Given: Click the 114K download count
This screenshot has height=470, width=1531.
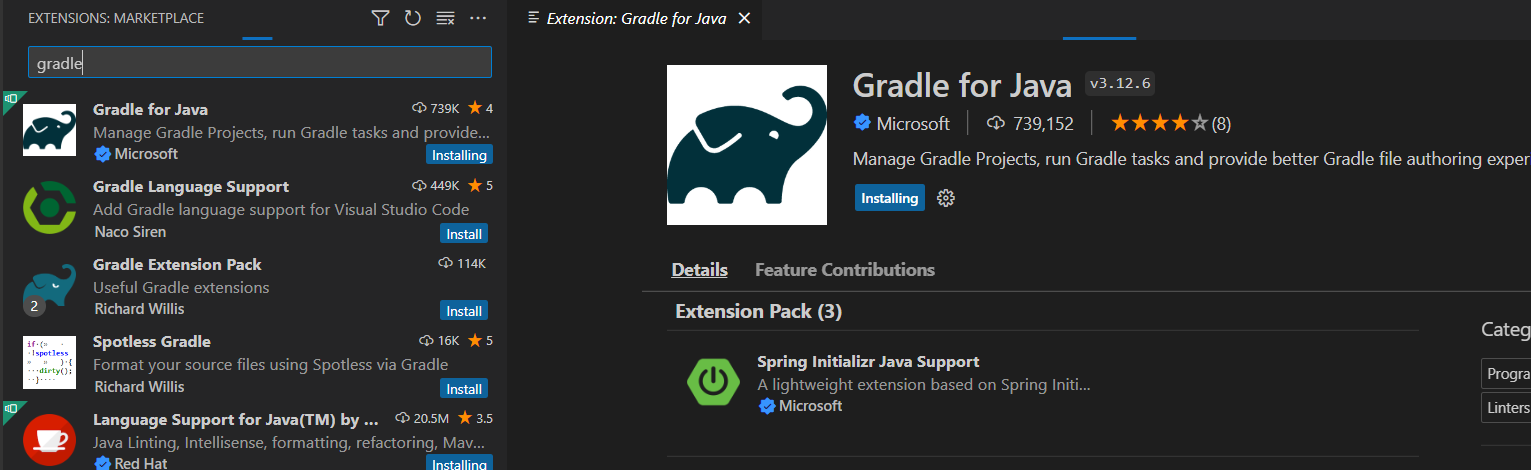Looking at the screenshot, I should (471, 264).
